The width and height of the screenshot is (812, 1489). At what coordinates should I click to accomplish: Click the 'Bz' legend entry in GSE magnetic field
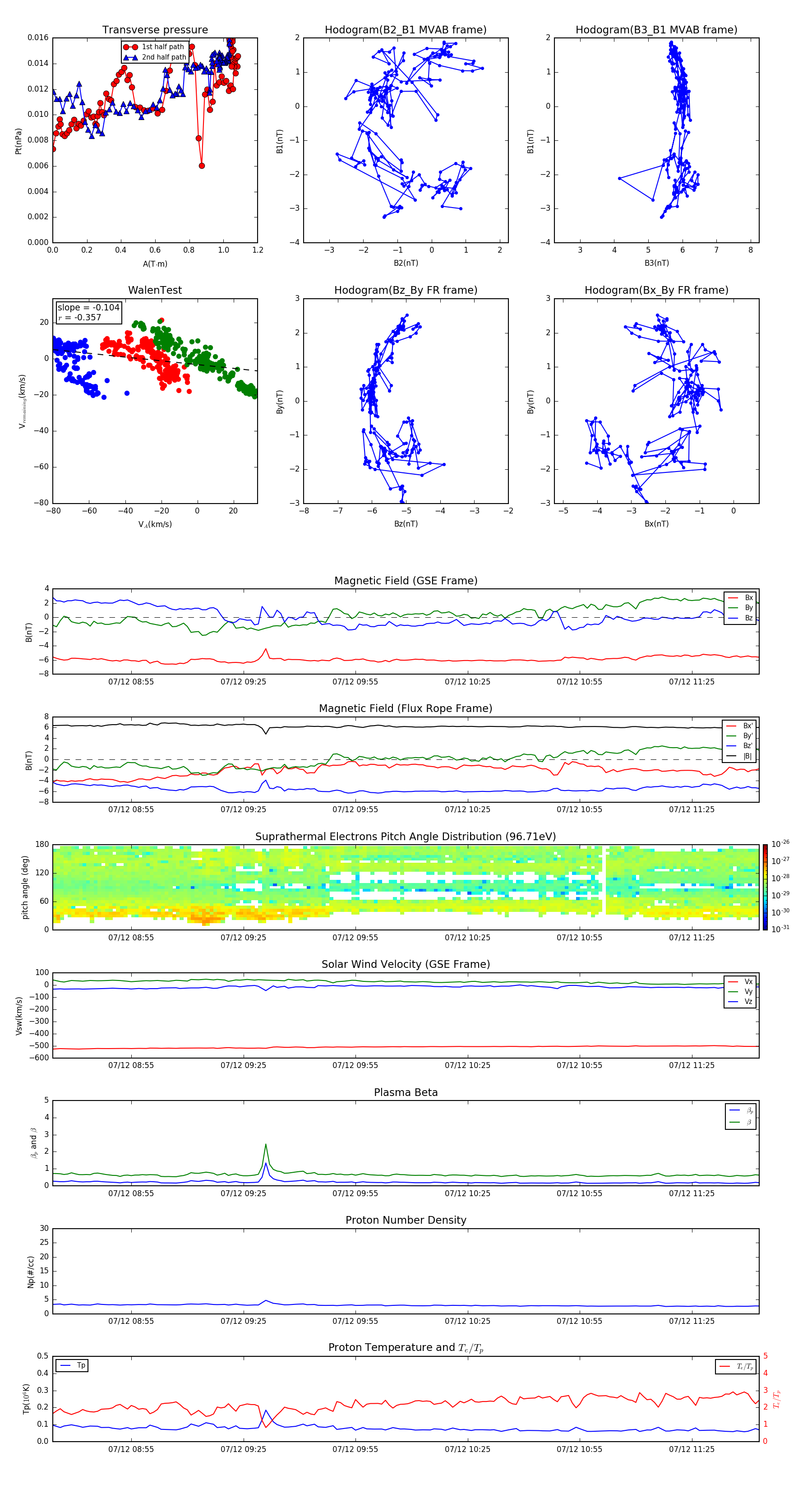click(741, 618)
